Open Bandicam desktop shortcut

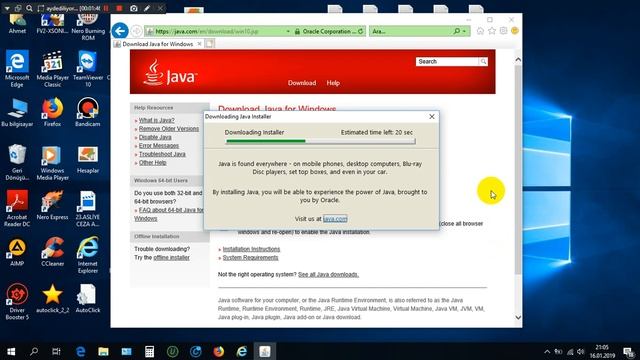[88, 112]
